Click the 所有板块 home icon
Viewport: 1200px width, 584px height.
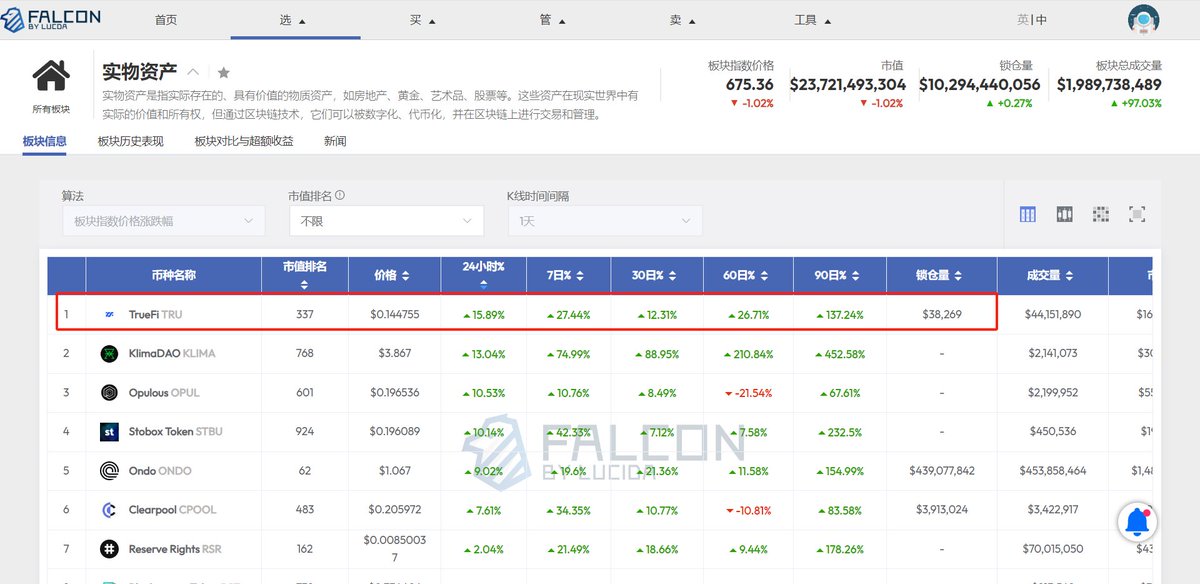[51, 76]
